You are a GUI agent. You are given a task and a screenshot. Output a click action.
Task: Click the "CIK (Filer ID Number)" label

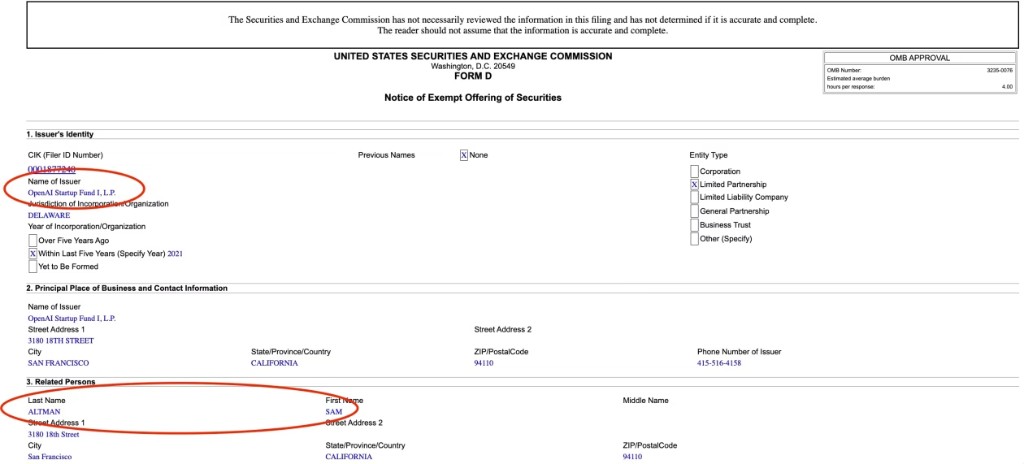[x=65, y=156]
